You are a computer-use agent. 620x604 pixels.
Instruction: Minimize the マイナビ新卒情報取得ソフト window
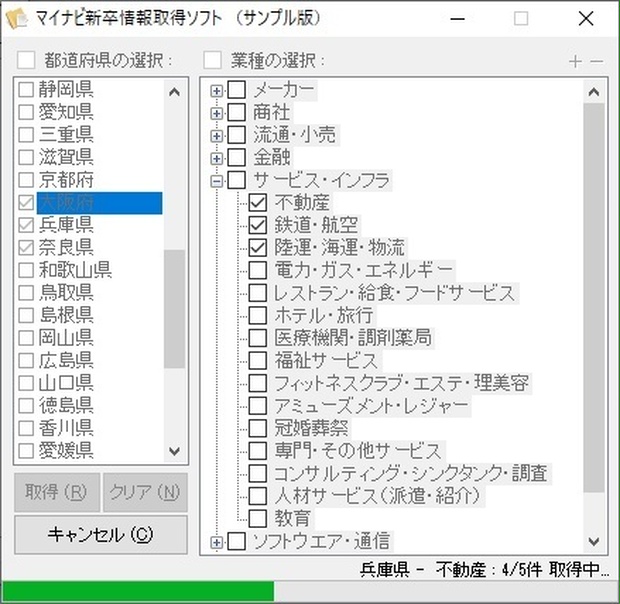(457, 19)
